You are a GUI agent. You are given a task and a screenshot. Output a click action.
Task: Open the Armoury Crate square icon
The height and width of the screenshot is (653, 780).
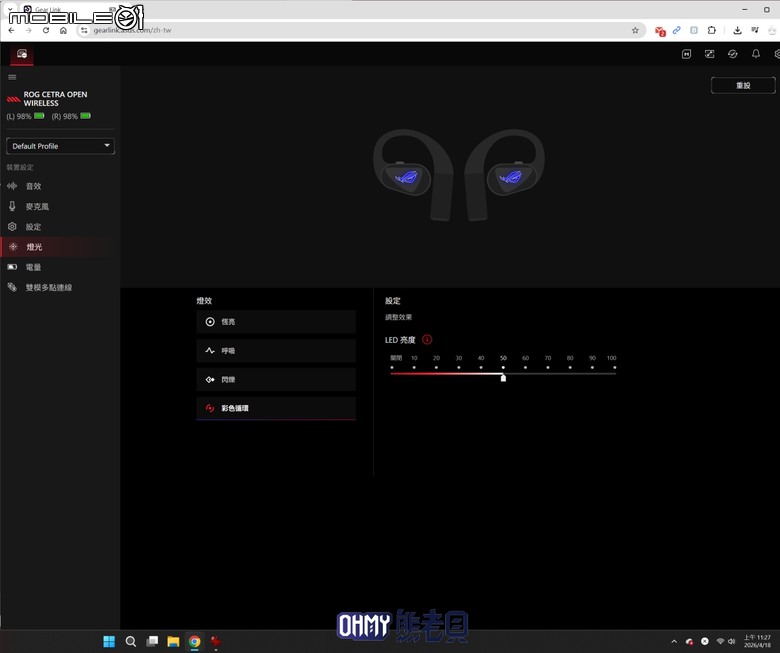686,54
